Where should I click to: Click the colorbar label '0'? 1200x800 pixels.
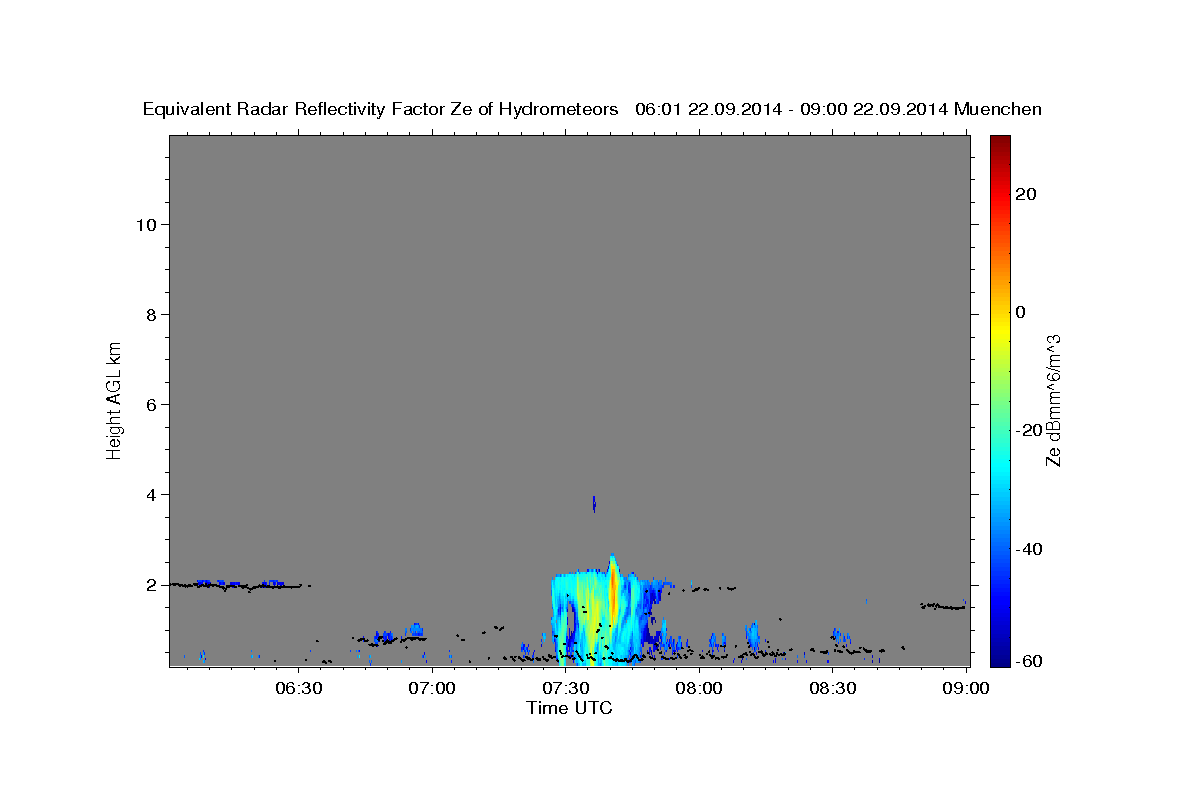(1020, 312)
